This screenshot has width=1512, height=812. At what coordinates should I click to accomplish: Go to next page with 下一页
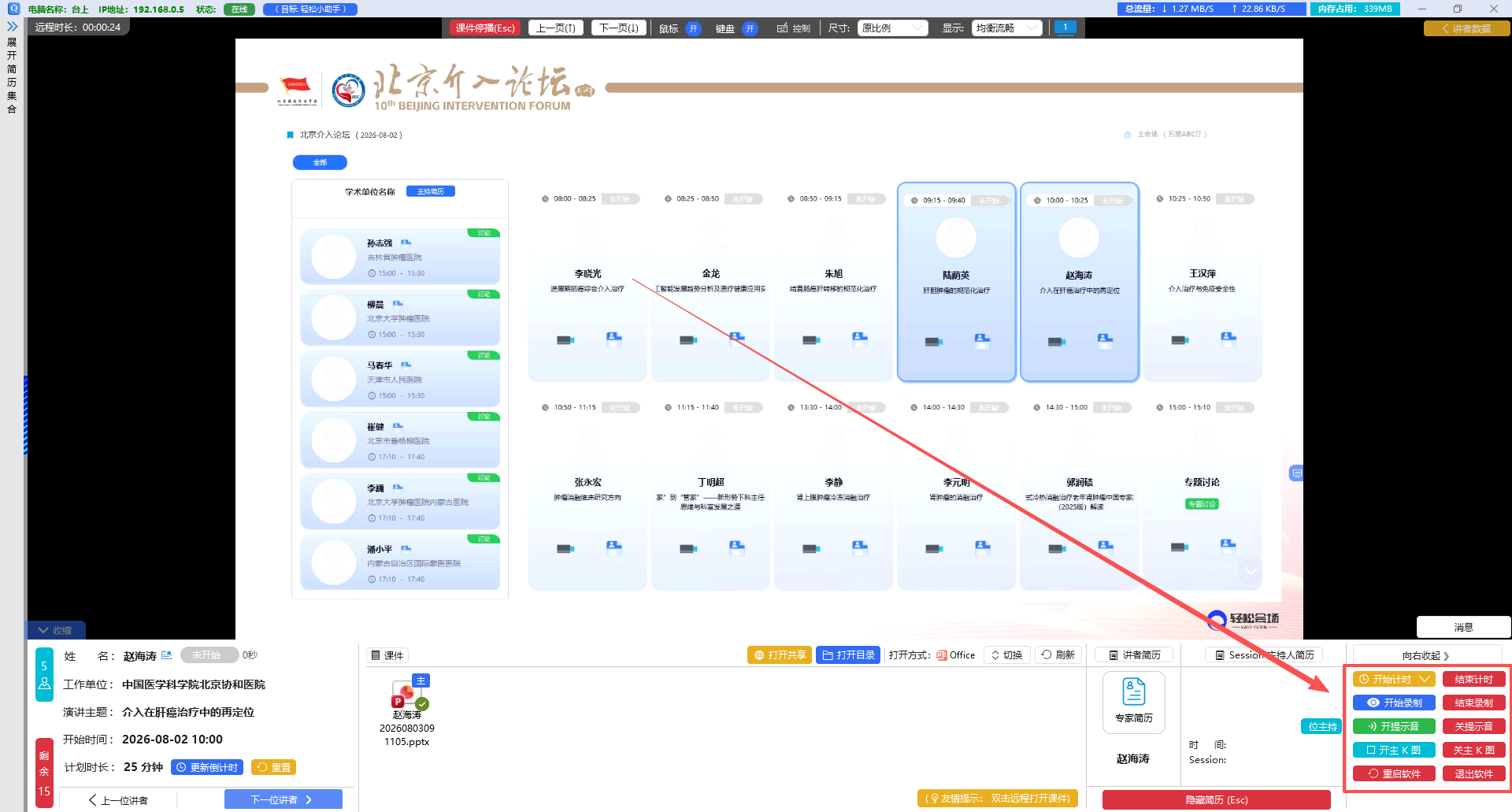618,28
